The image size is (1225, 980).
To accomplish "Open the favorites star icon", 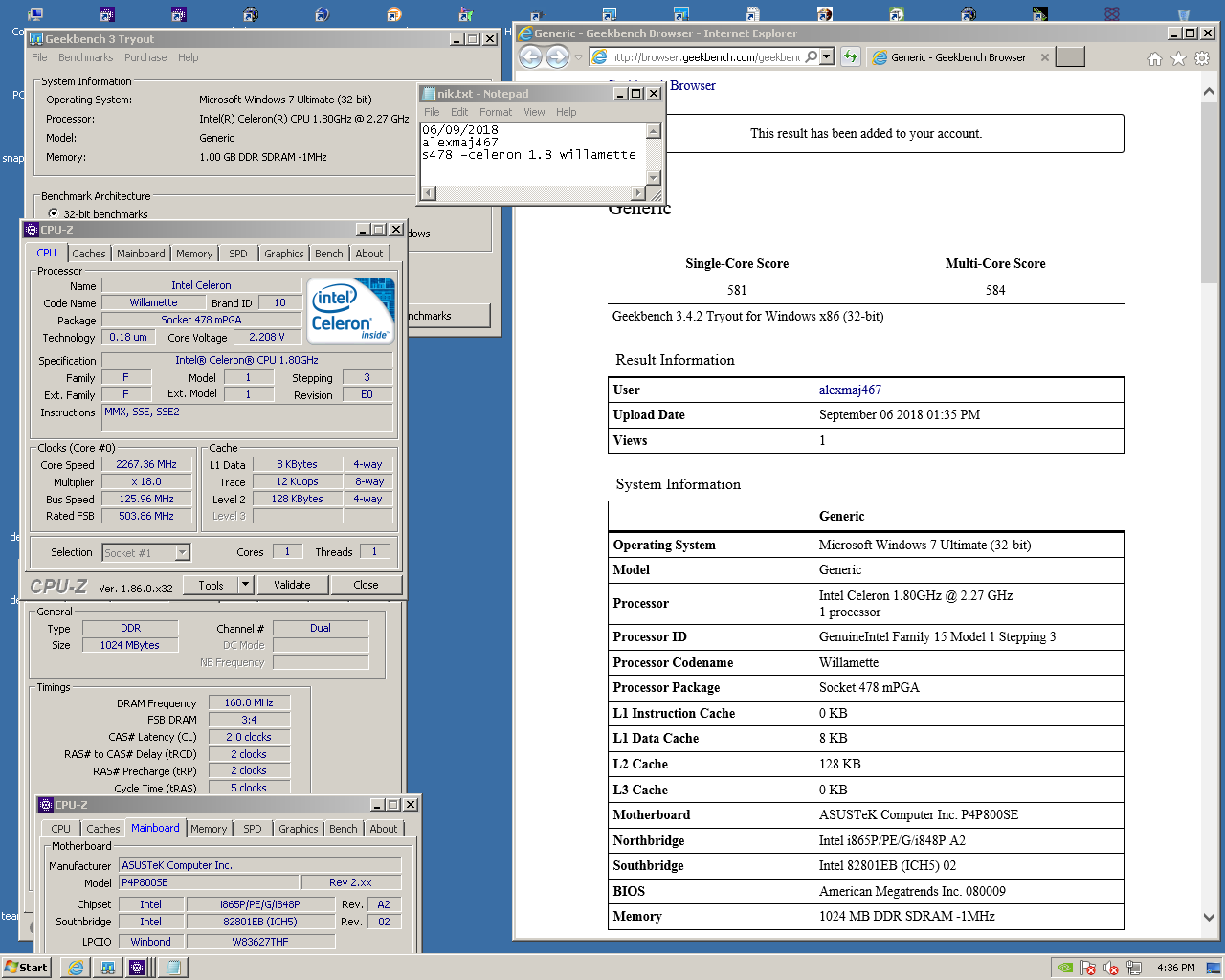I will point(1178,58).
